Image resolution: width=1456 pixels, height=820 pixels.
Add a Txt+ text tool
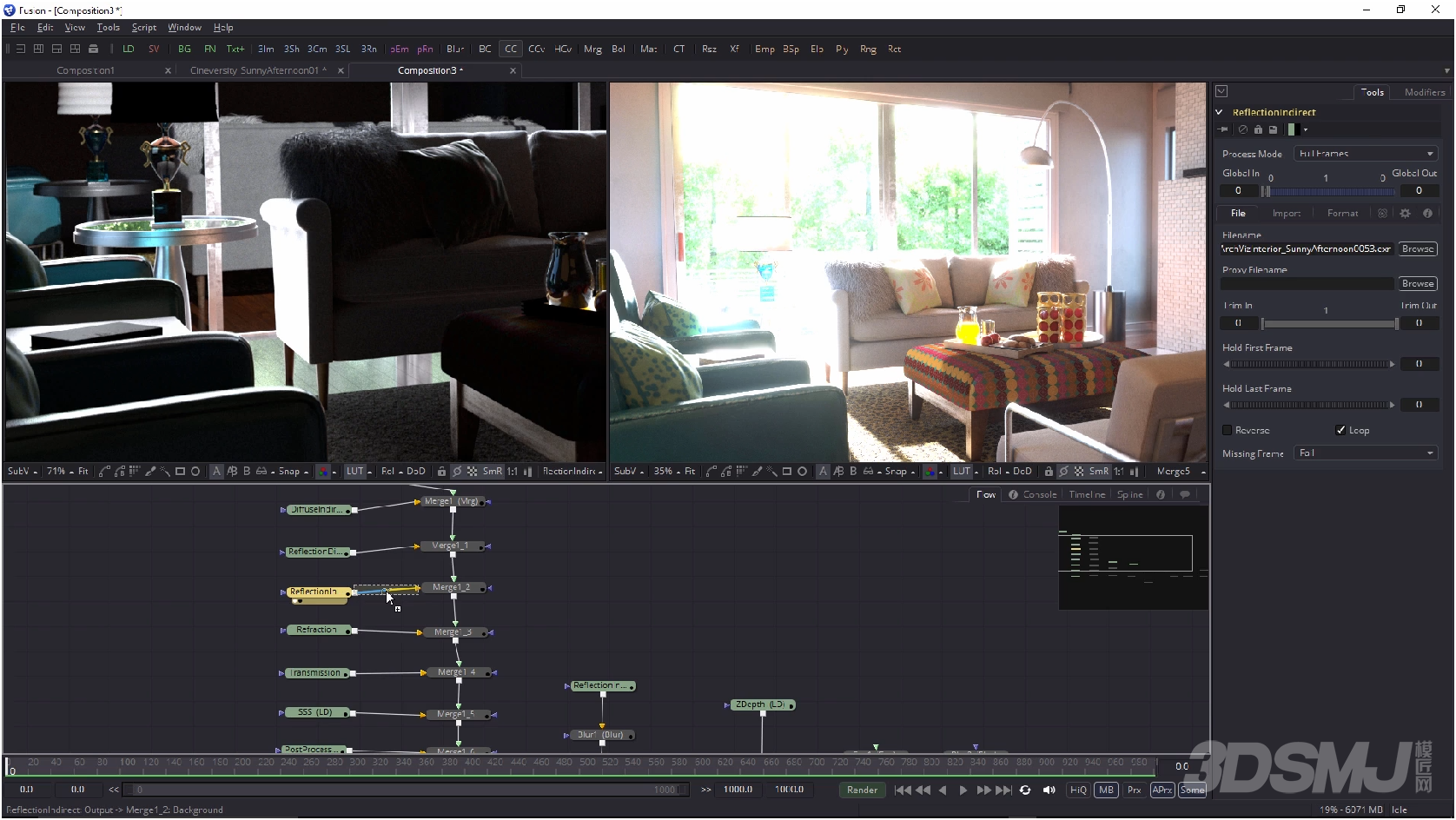click(x=235, y=50)
